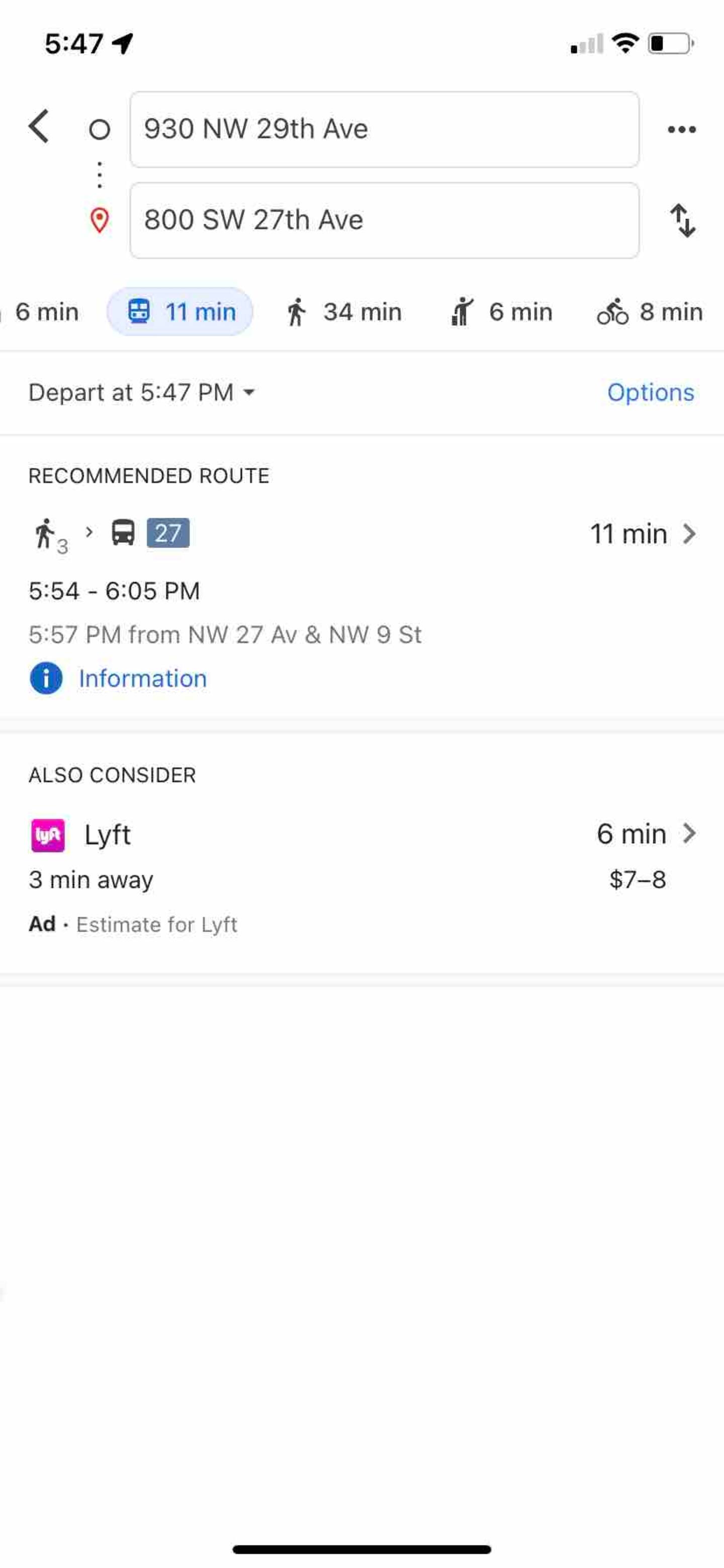Switch to cycling 8 min tab
This screenshot has width=724, height=1568.
pos(650,312)
